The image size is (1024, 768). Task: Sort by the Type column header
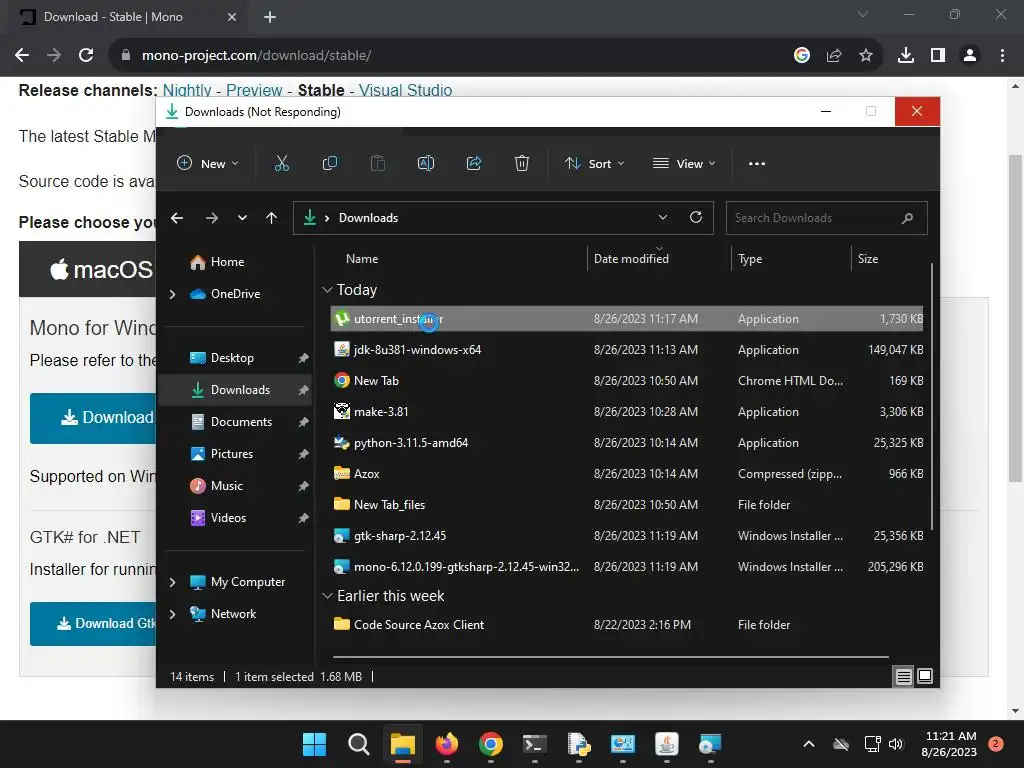point(750,259)
